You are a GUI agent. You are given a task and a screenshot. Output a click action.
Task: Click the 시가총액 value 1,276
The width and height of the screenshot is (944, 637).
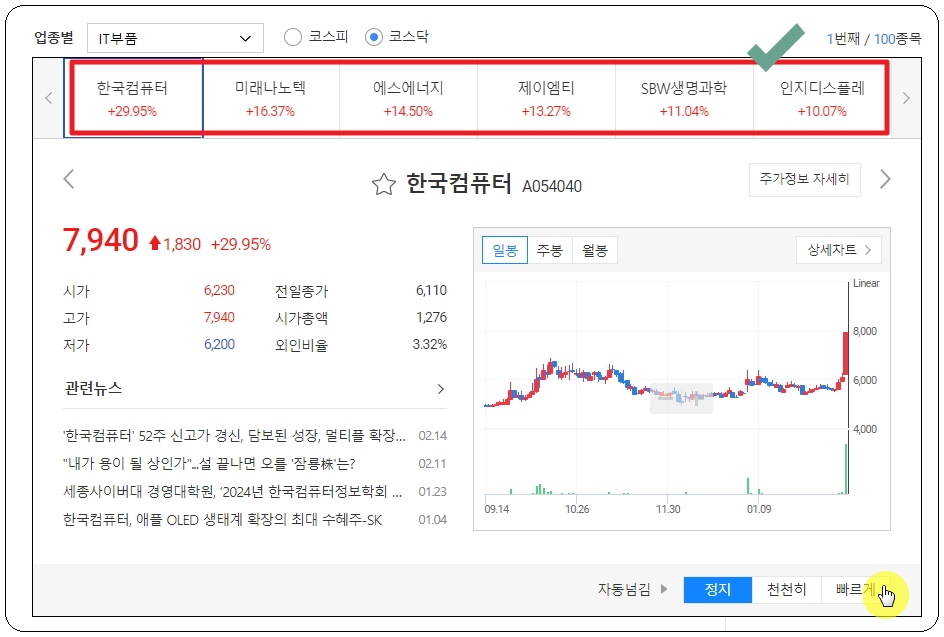(432, 317)
